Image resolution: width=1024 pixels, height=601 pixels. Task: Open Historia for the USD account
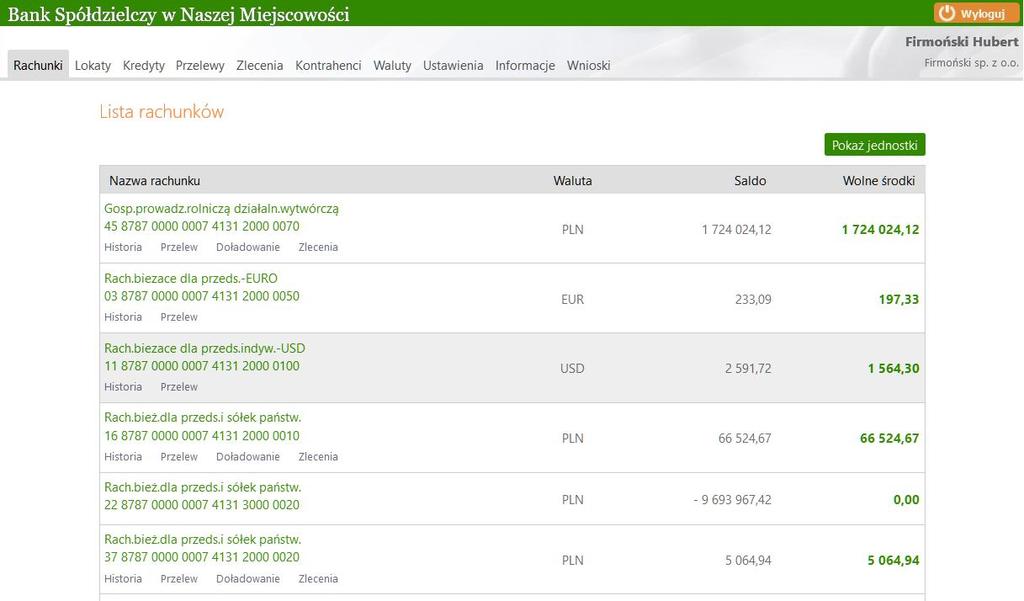pos(123,387)
